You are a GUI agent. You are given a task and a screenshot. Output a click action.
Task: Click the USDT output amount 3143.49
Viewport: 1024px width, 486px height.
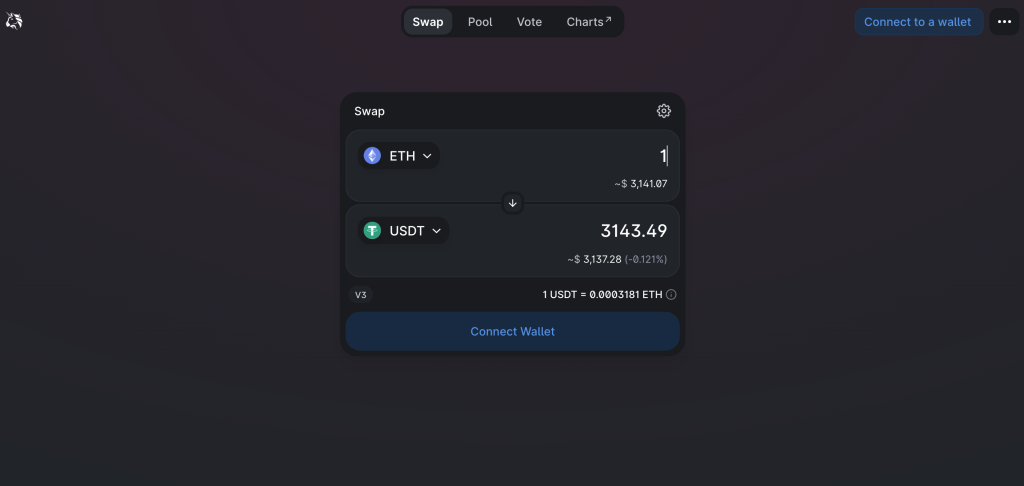tap(633, 231)
